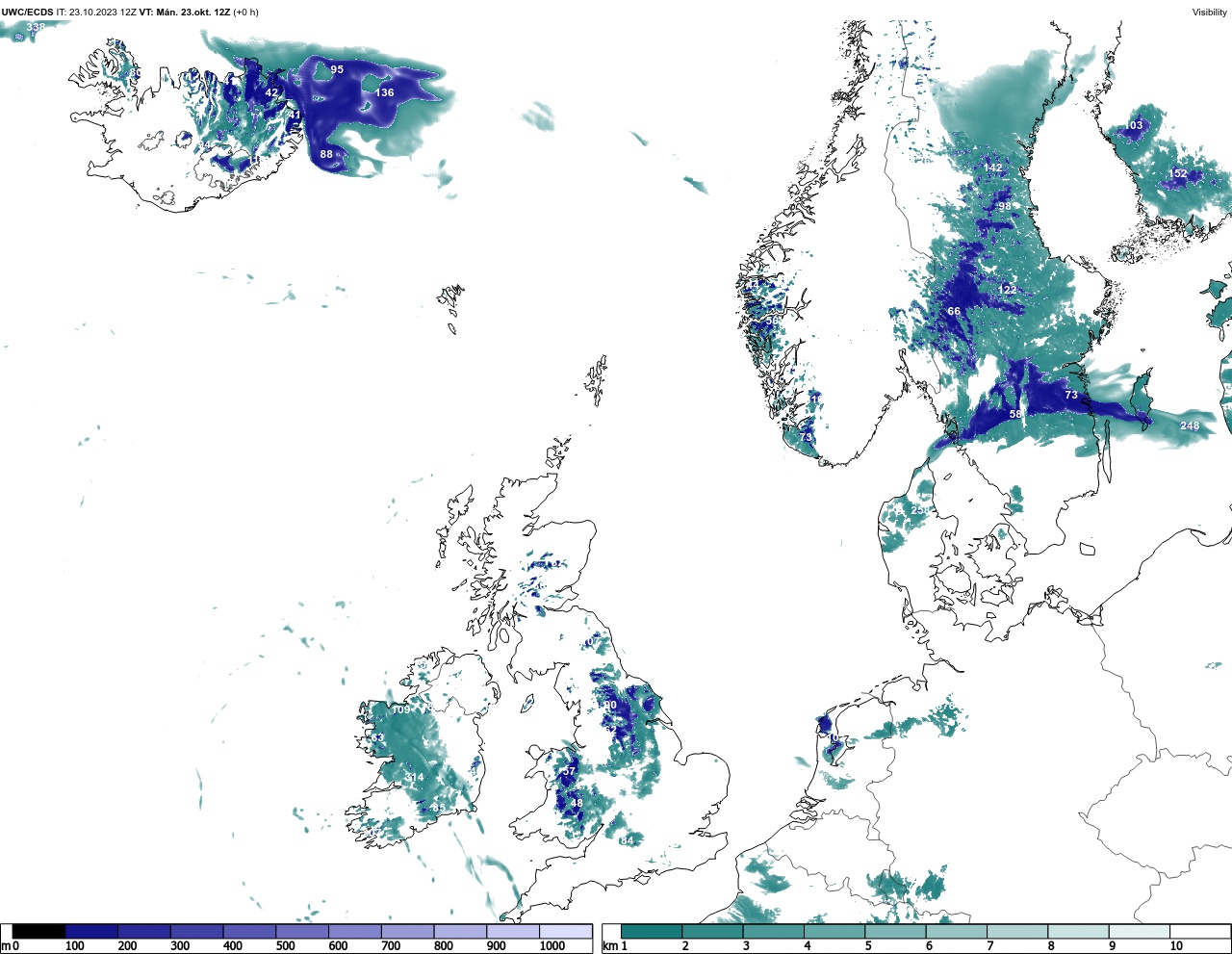The height and width of the screenshot is (954, 1232).
Task: Click the 58 value in southern Sweden
Action: click(1015, 414)
